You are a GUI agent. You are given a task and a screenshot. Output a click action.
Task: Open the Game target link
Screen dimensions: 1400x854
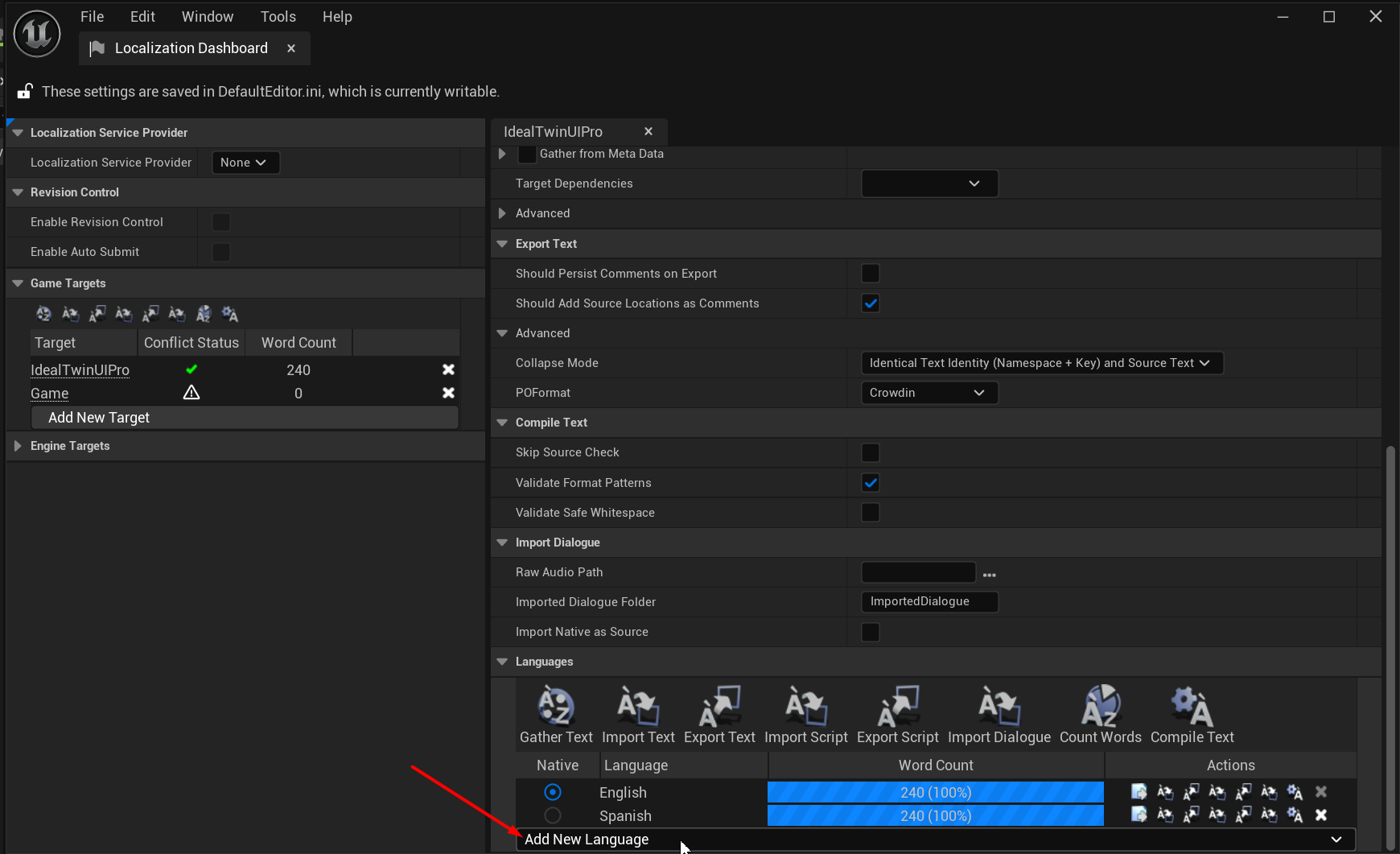(50, 394)
